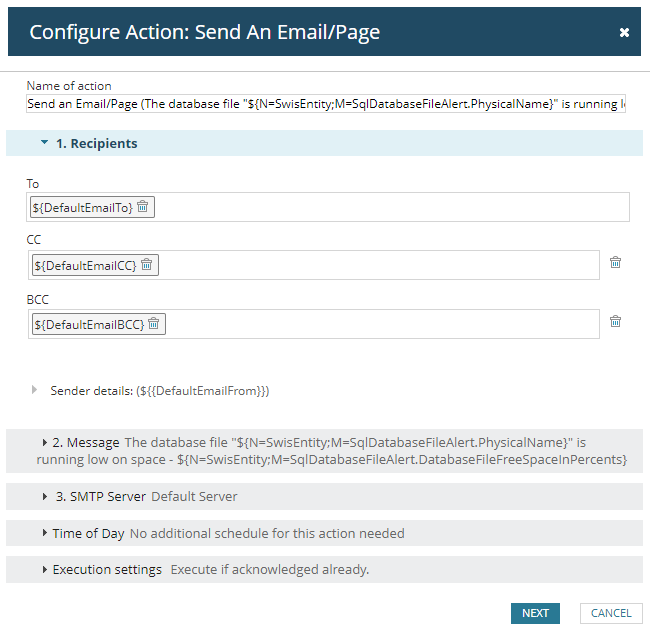Click the trash icon right of BCC field

click(615, 322)
